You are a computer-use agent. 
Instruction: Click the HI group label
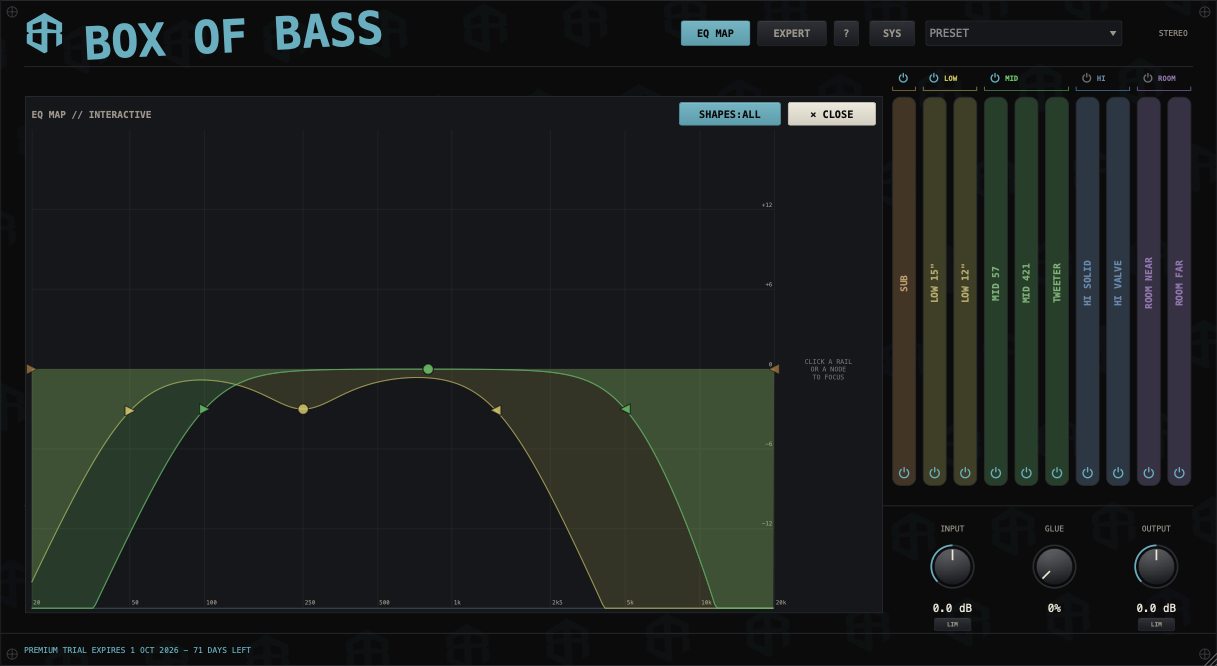pyautogui.click(x=1101, y=78)
